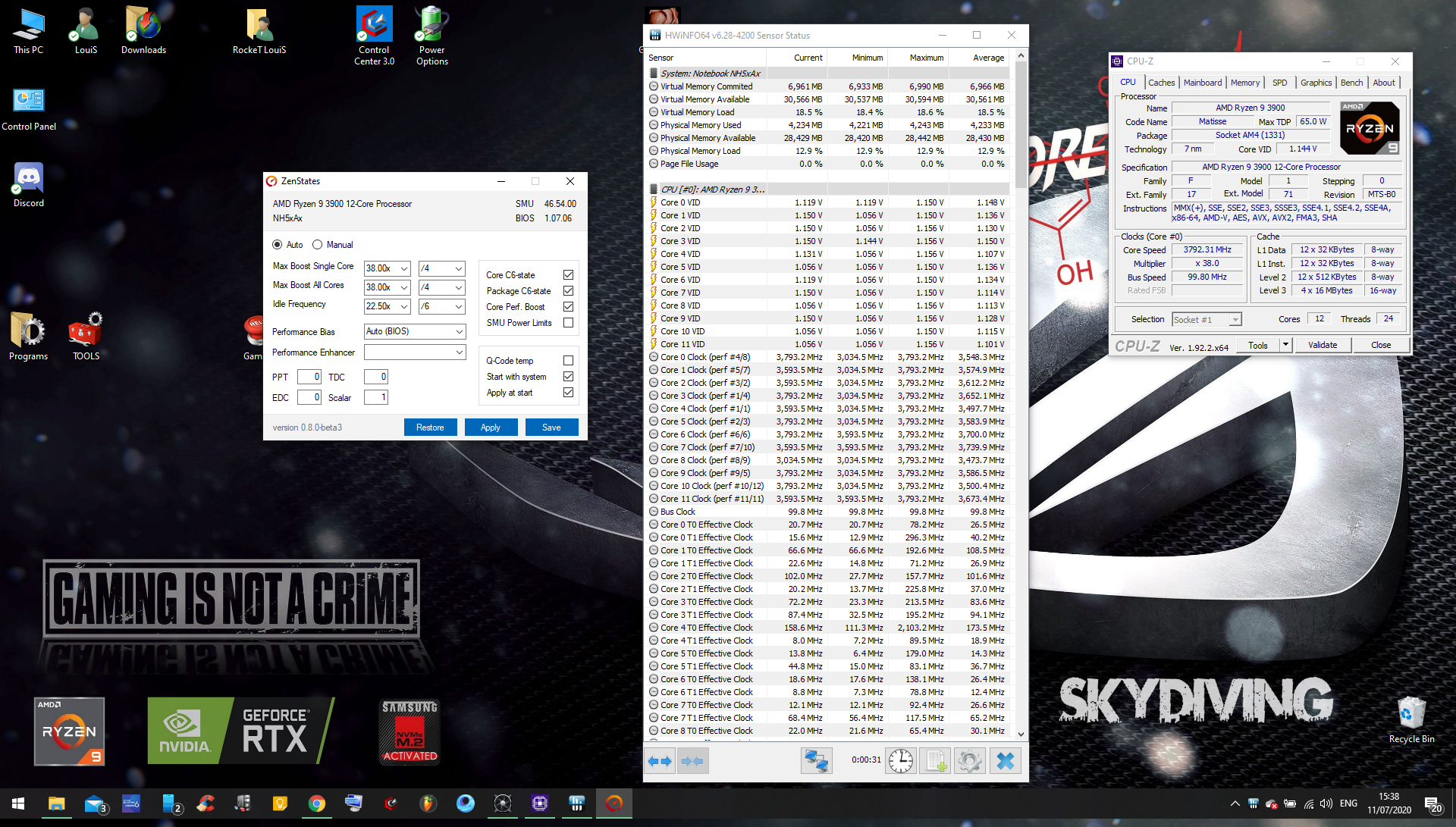Open Idle Frequency divider dropdown

pos(442,306)
